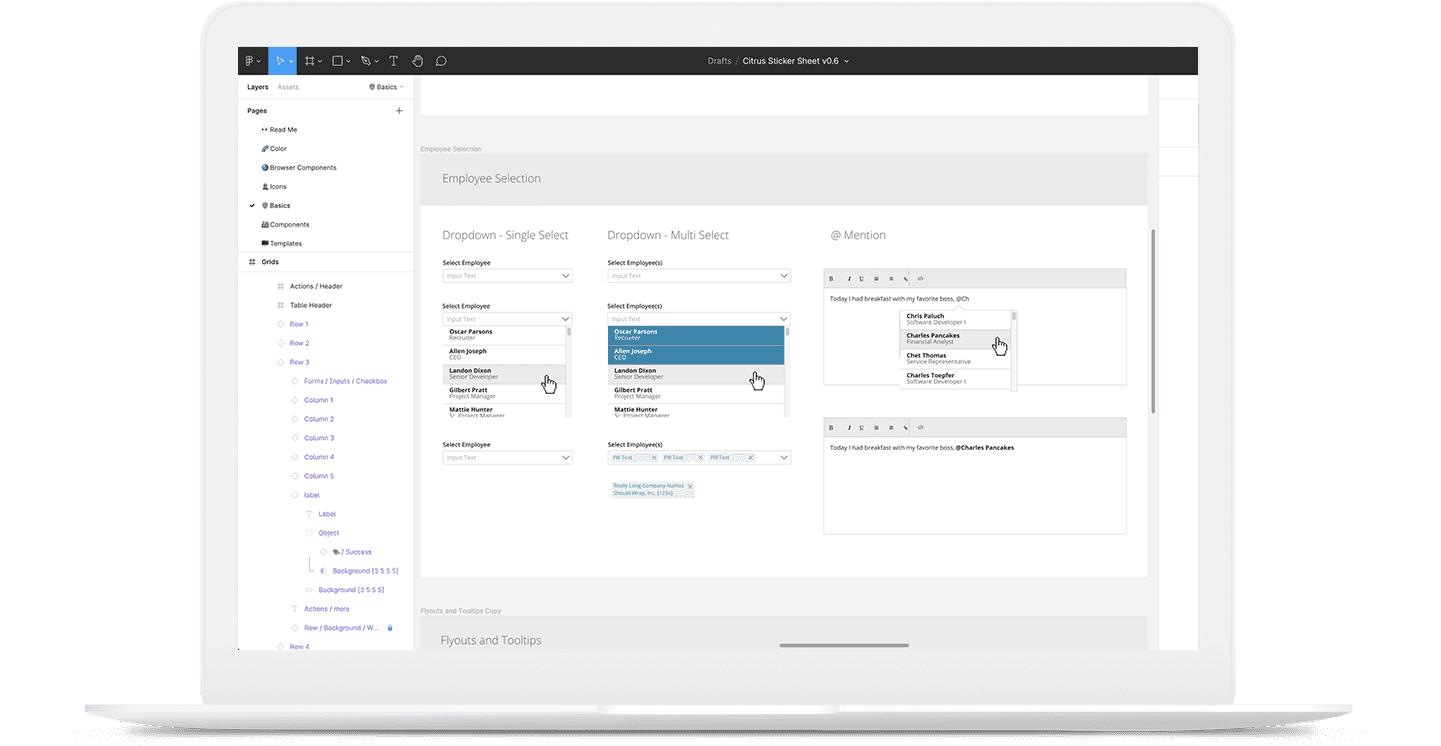Switch to the Layers tab
Image resolution: width=1441 pixels, height=746 pixels.
point(258,87)
